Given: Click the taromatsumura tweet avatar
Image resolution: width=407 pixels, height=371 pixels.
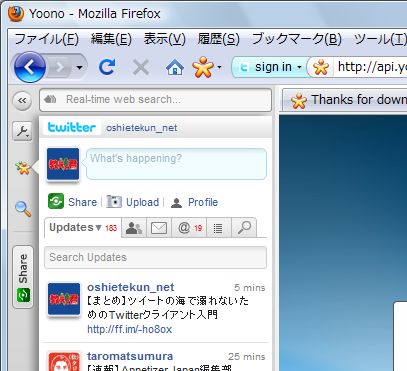Looking at the screenshot, I should pyautogui.click(x=64, y=362).
